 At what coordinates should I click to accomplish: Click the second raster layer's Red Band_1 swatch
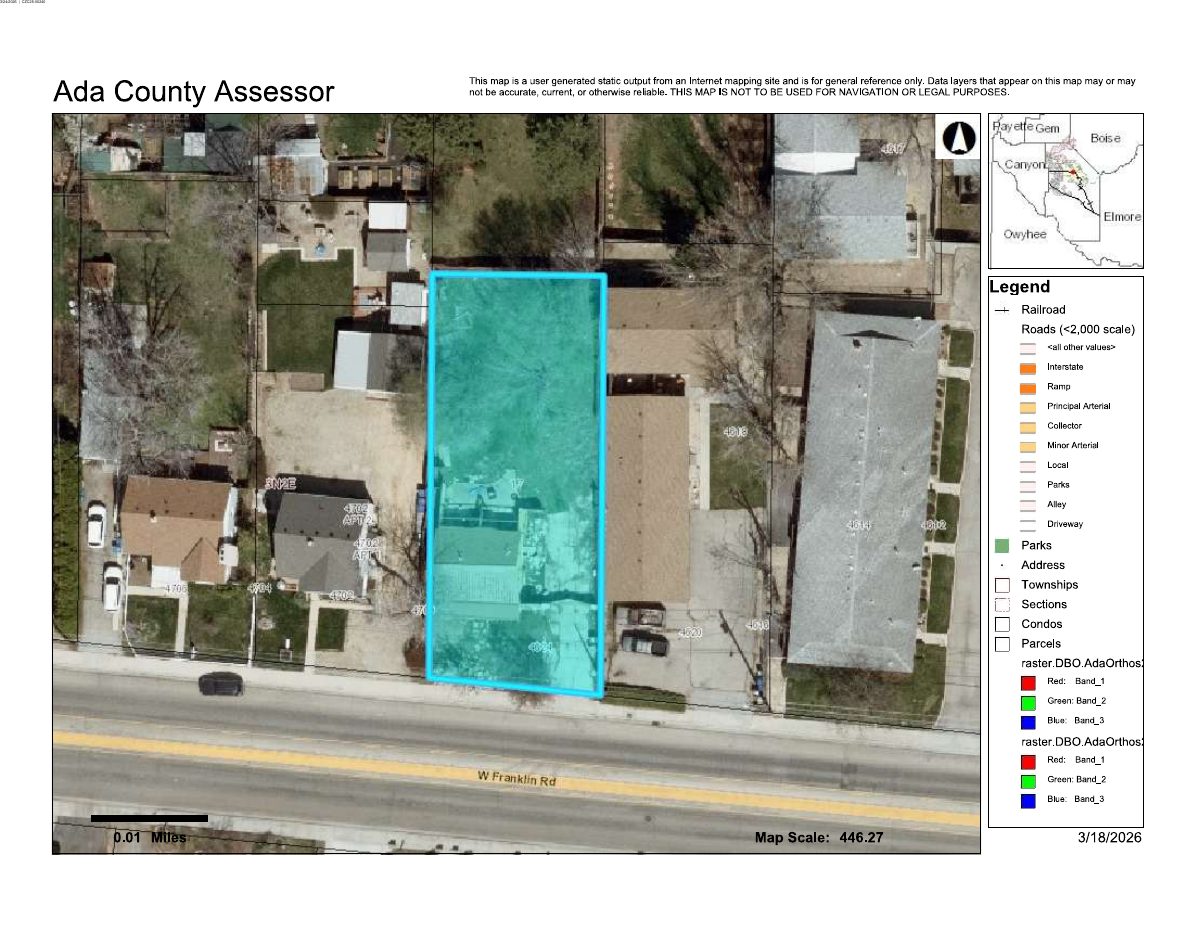[x=1029, y=760]
